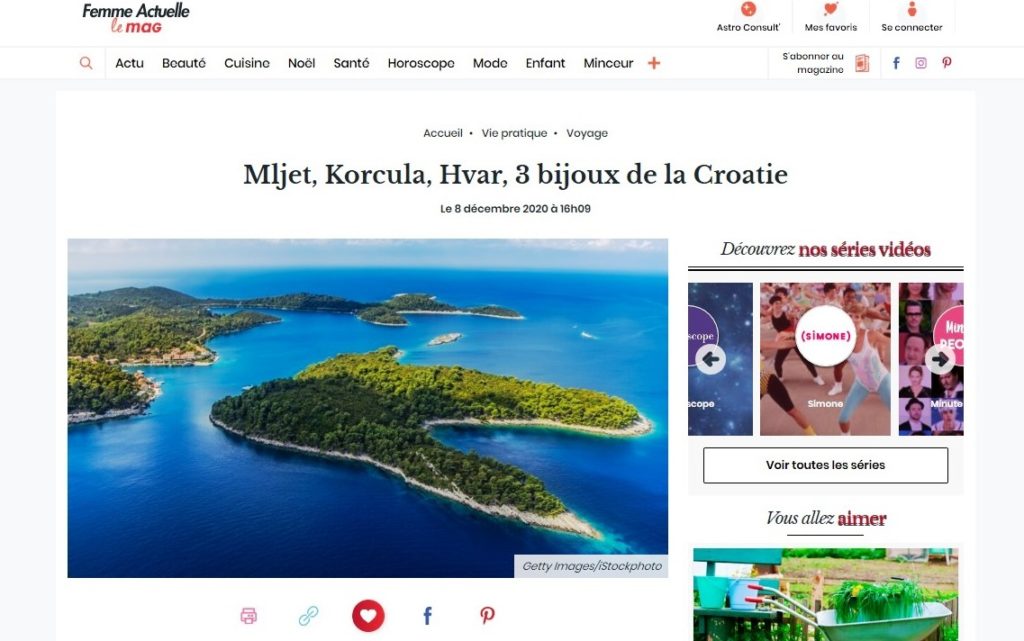Visit the Facebook page from header

(x=896, y=63)
